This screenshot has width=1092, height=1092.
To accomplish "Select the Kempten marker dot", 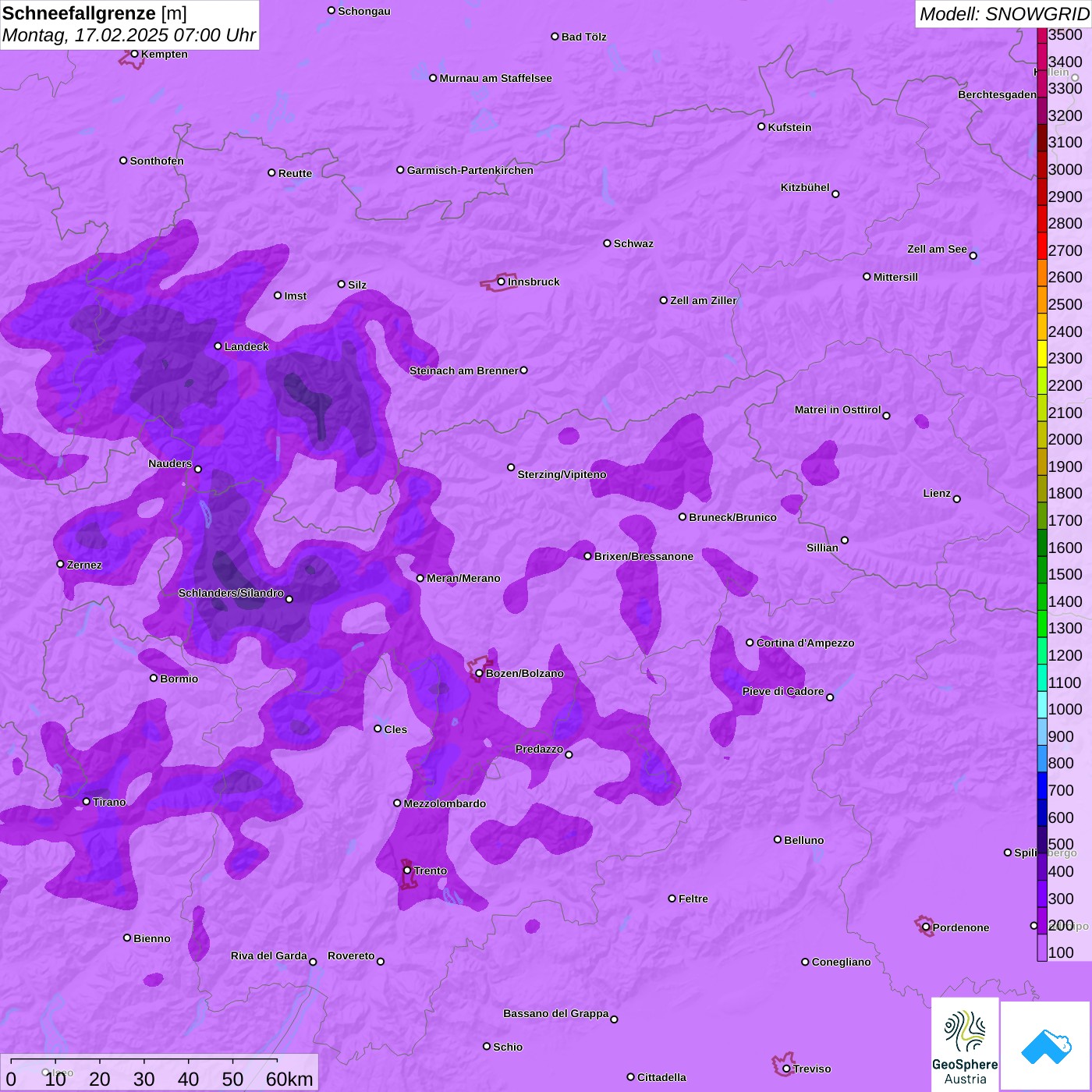I will (134, 54).
